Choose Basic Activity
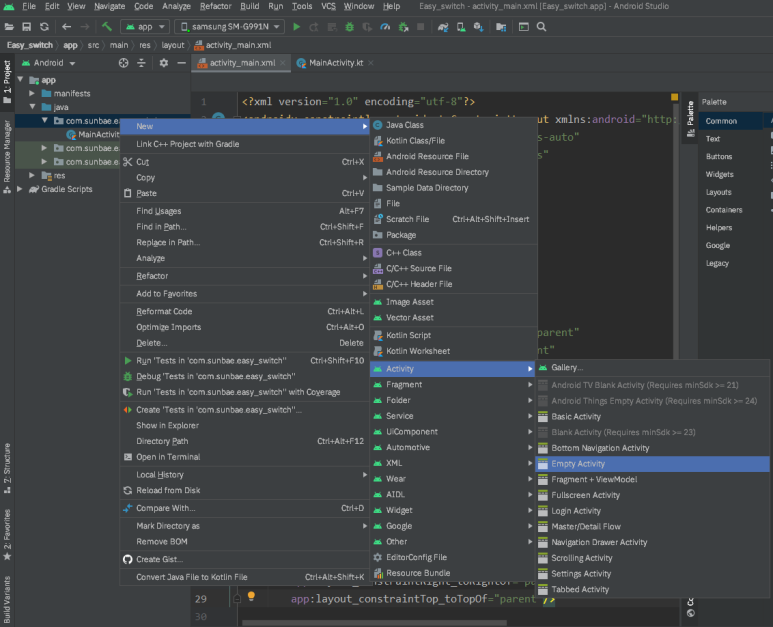The width and height of the screenshot is (773, 627). (653, 417)
